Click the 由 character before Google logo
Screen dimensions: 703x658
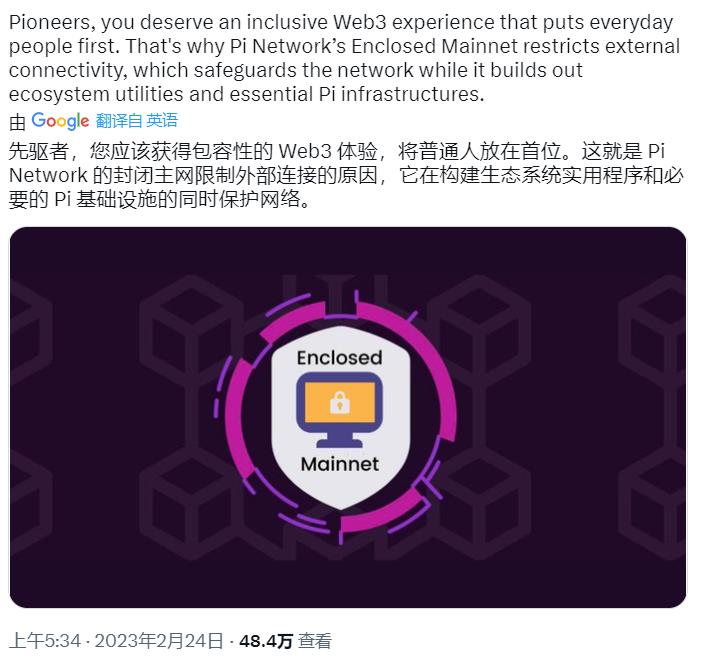point(17,122)
